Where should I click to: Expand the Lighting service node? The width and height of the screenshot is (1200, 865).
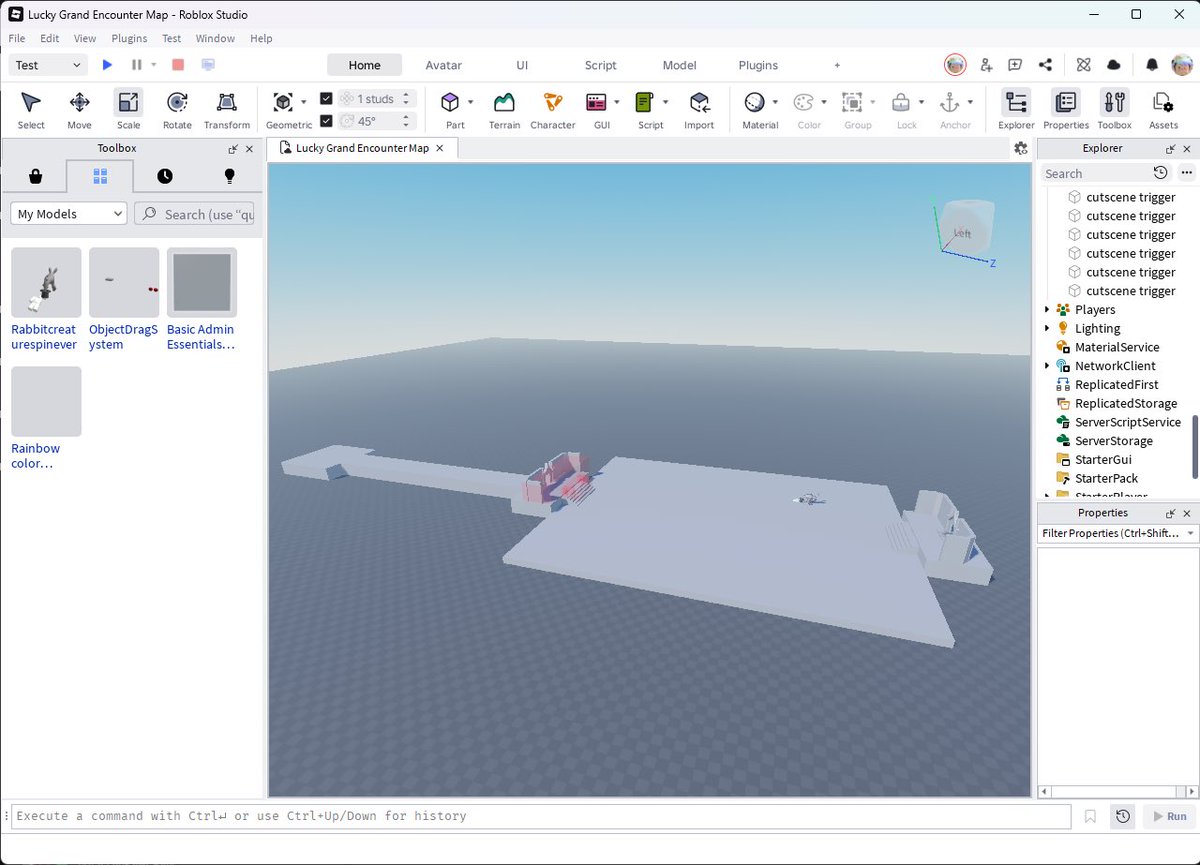tap(1047, 328)
